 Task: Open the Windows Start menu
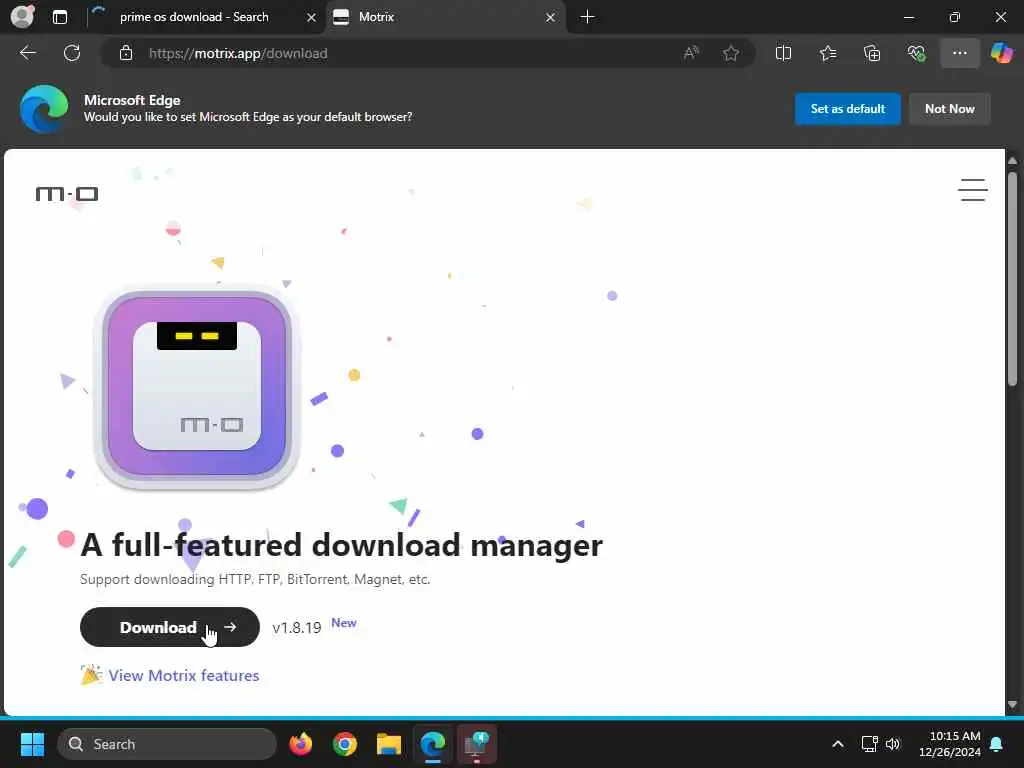[x=32, y=744]
